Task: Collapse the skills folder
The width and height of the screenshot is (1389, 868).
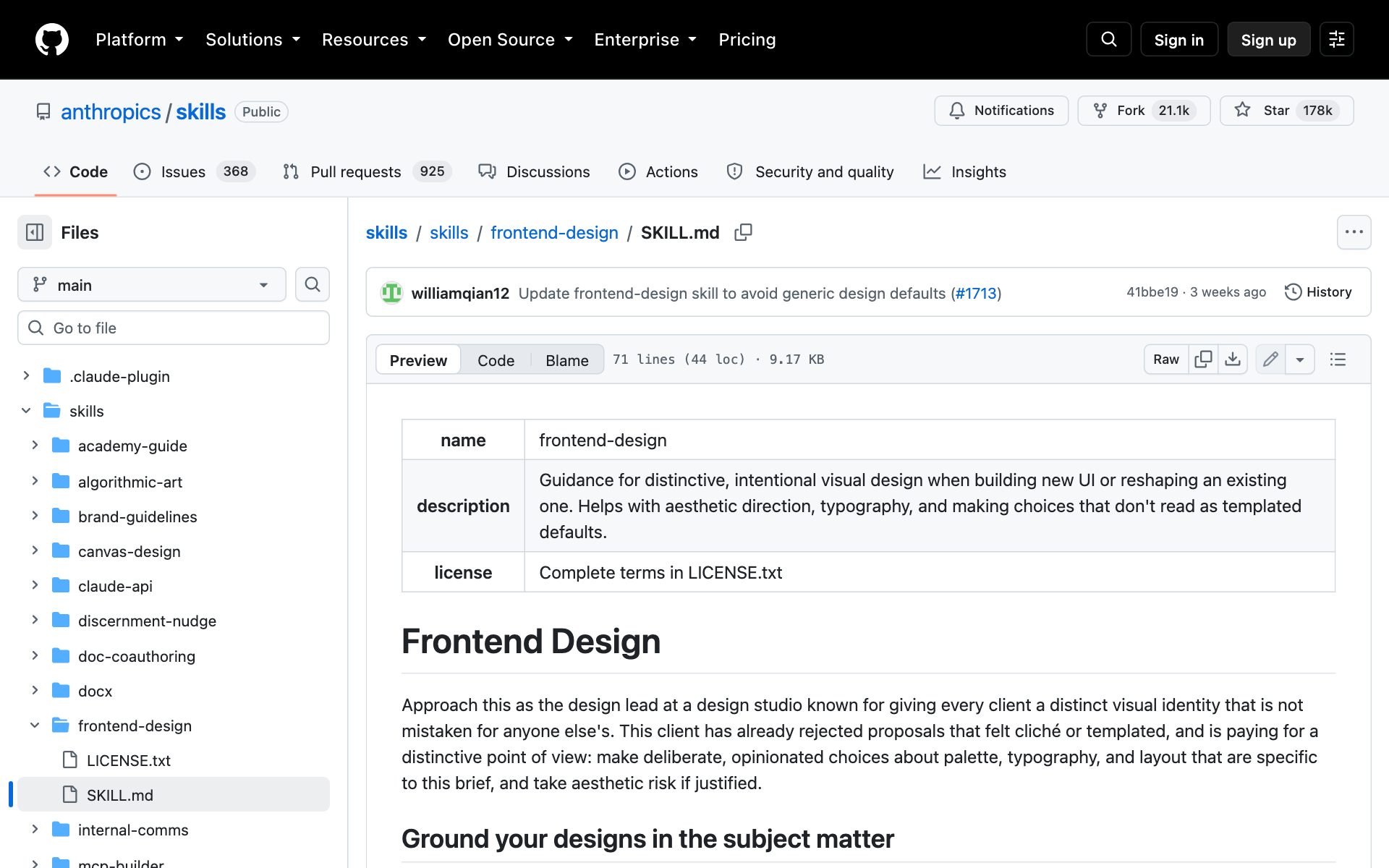Action: pos(26,410)
